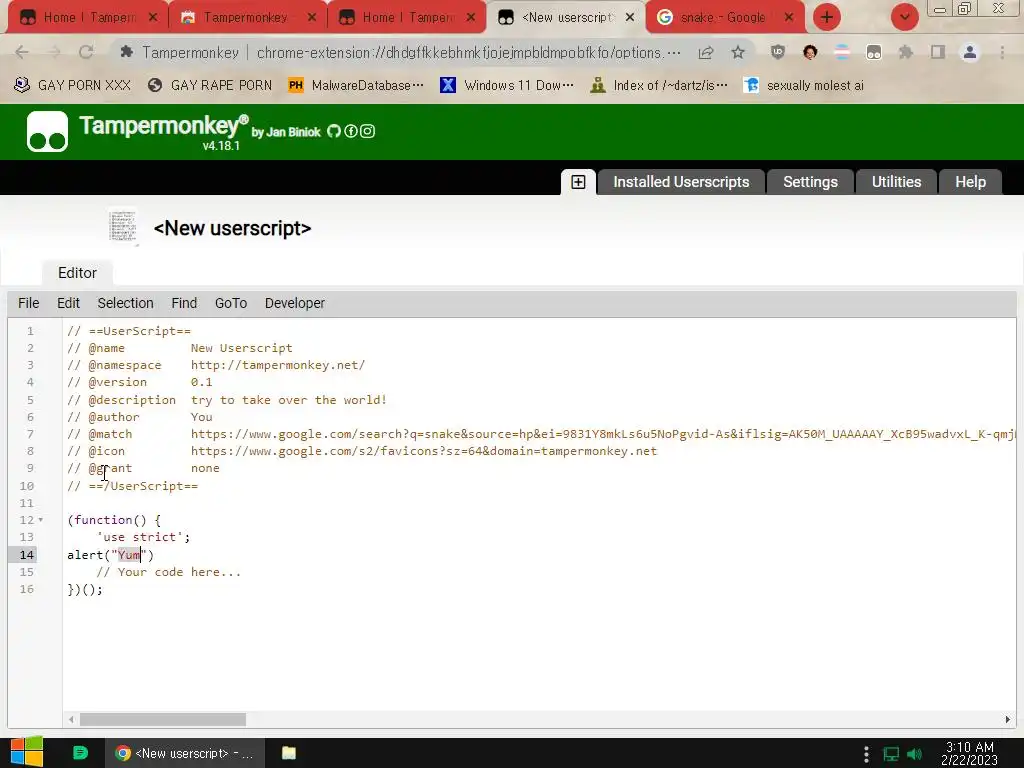
Task: Open File Explorer from the taskbar
Action: pyautogui.click(x=289, y=753)
